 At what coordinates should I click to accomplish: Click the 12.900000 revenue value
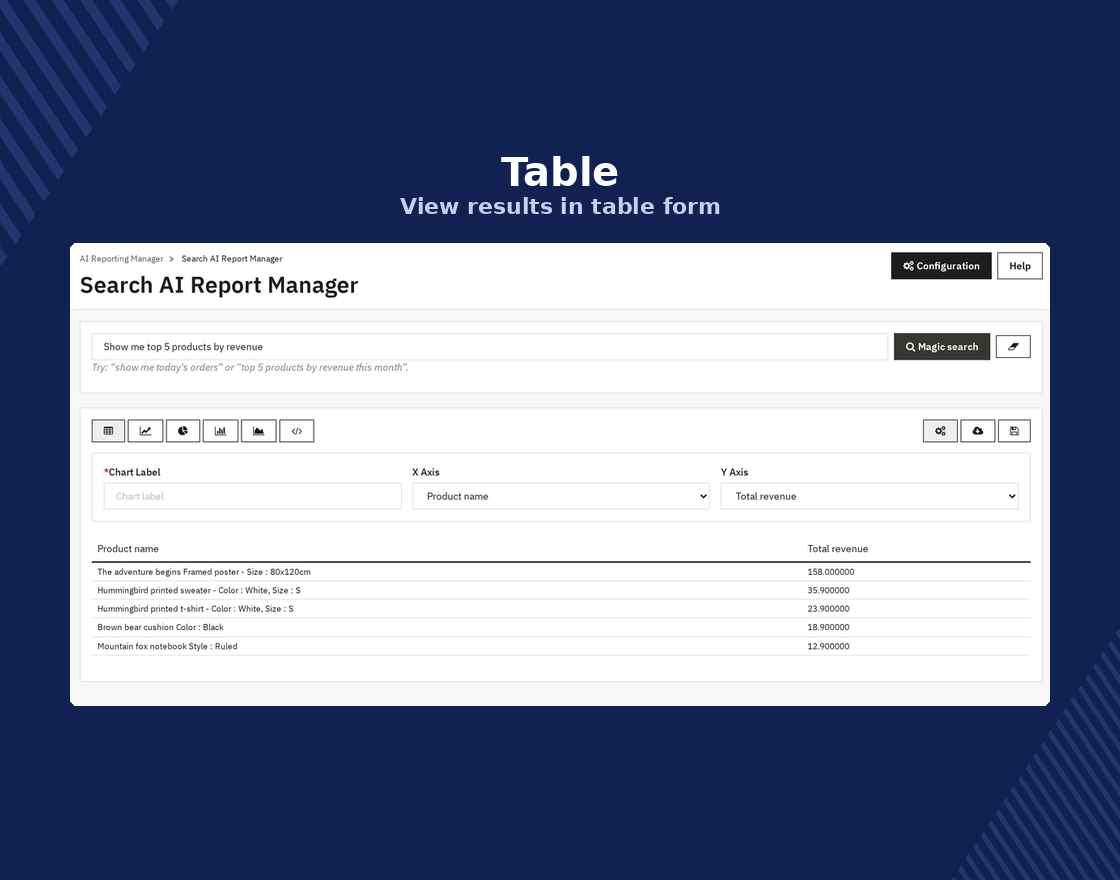(x=829, y=646)
